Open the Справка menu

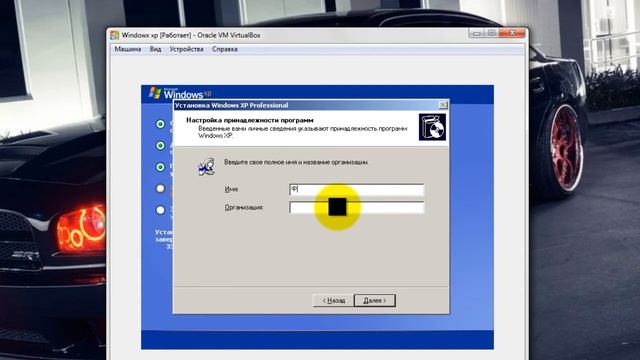[x=224, y=49]
